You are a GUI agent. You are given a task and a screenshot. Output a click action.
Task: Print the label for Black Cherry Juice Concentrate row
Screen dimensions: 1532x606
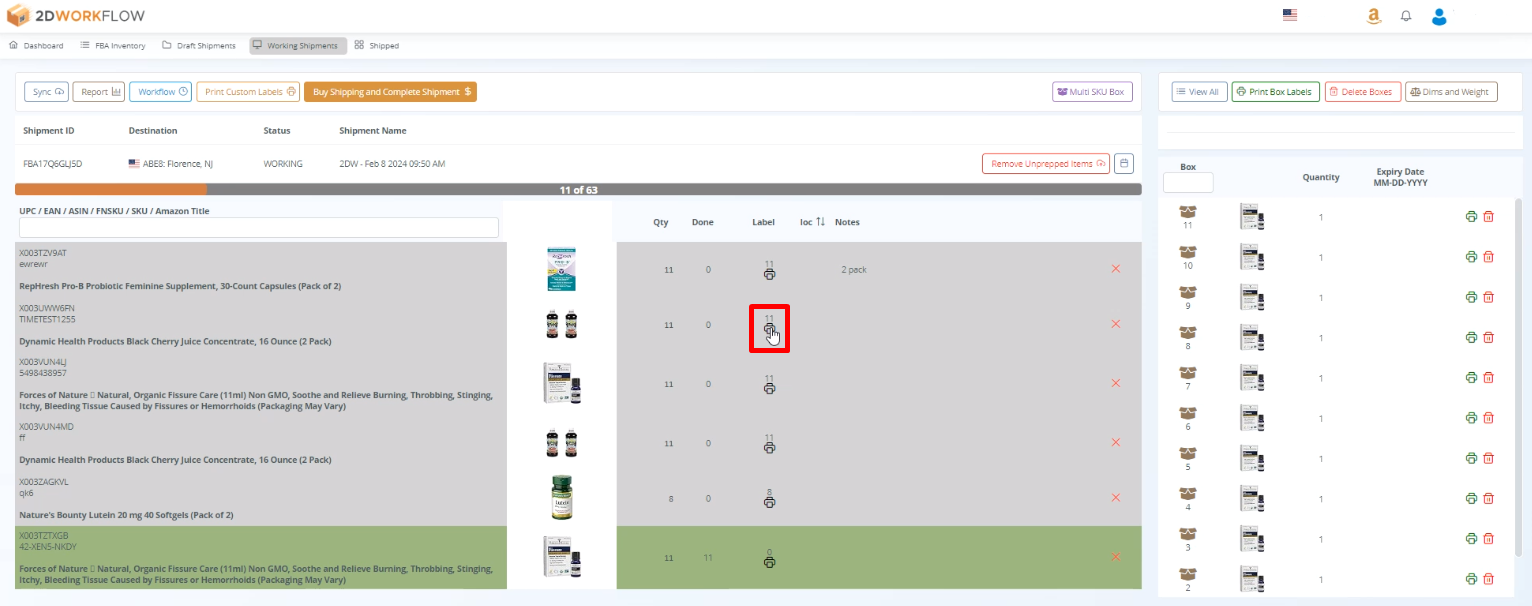pyautogui.click(x=769, y=329)
